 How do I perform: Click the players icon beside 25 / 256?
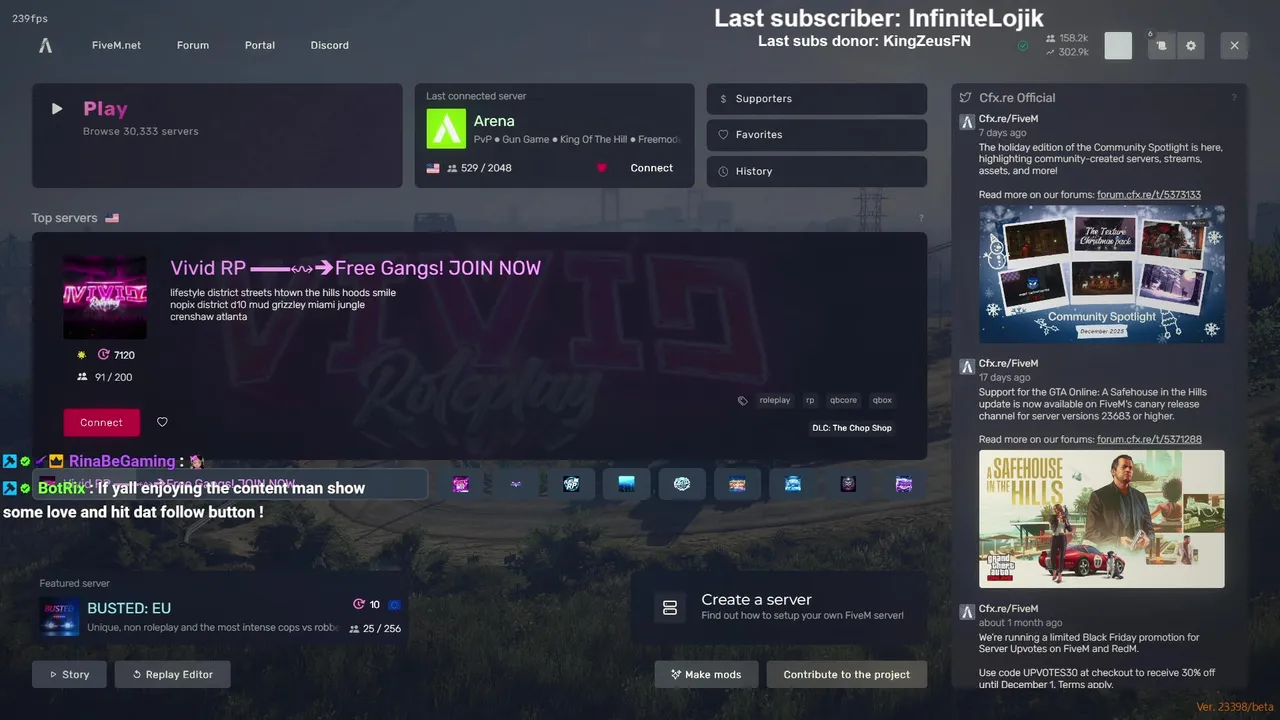[354, 629]
